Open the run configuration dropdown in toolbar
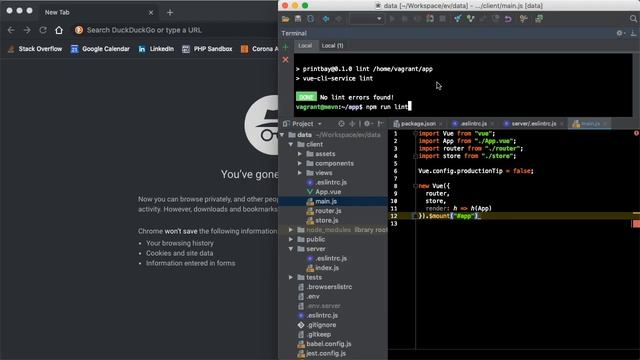The width and height of the screenshot is (640, 360). coord(366,19)
